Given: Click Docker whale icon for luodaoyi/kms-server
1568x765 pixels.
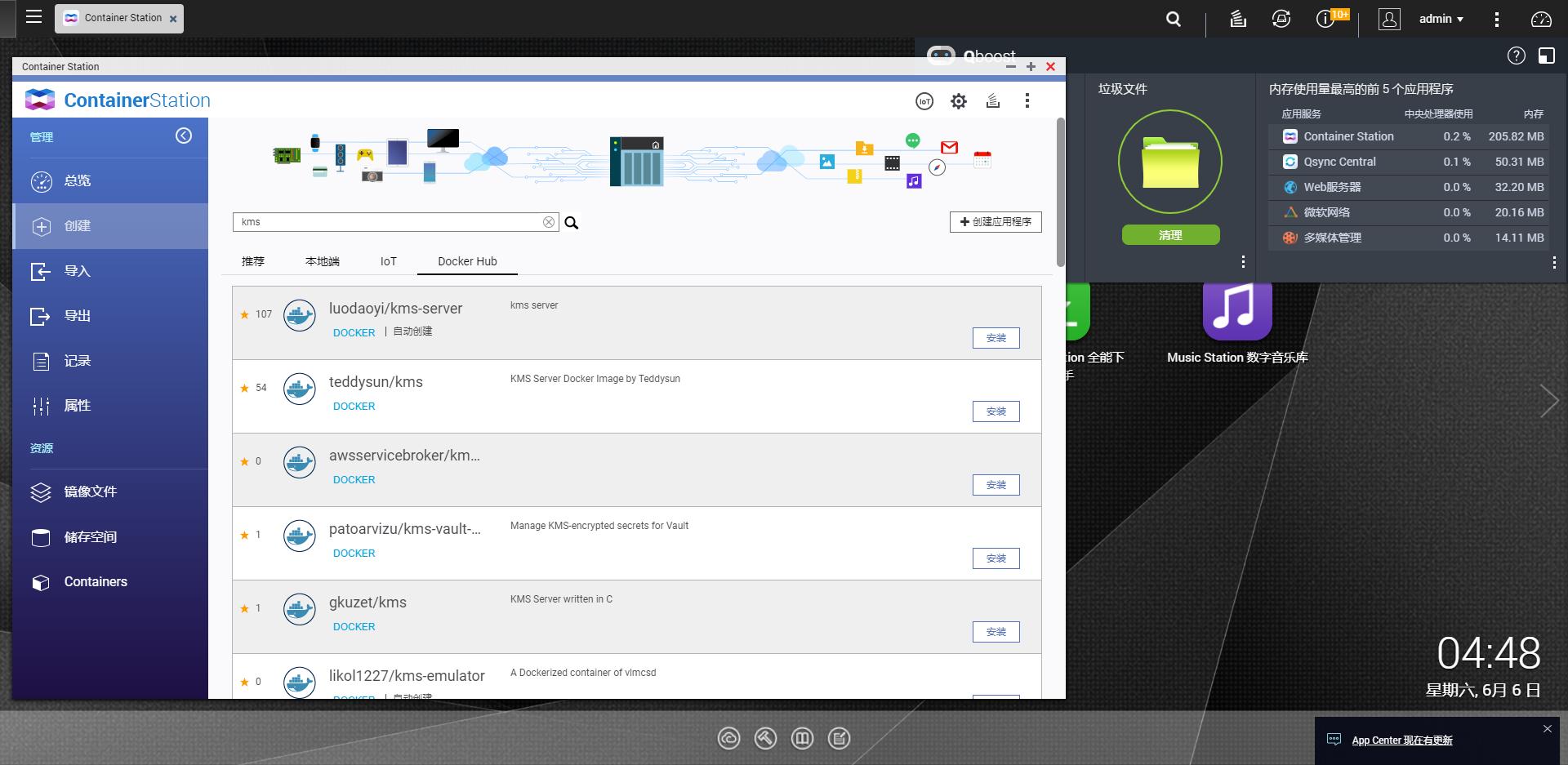Looking at the screenshot, I should pyautogui.click(x=300, y=315).
